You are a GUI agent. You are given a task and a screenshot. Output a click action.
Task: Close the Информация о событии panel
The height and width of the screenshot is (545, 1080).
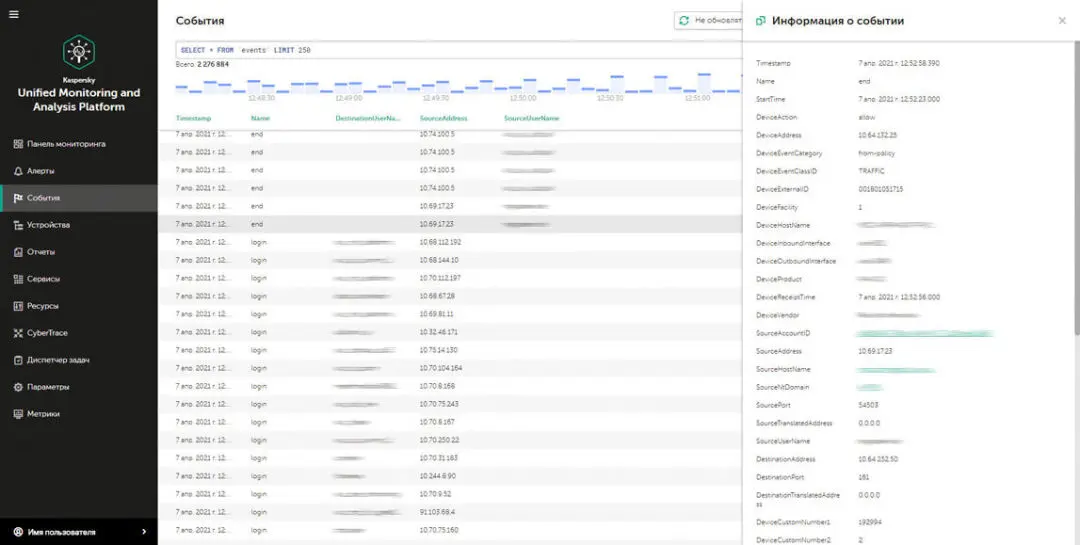point(1062,21)
